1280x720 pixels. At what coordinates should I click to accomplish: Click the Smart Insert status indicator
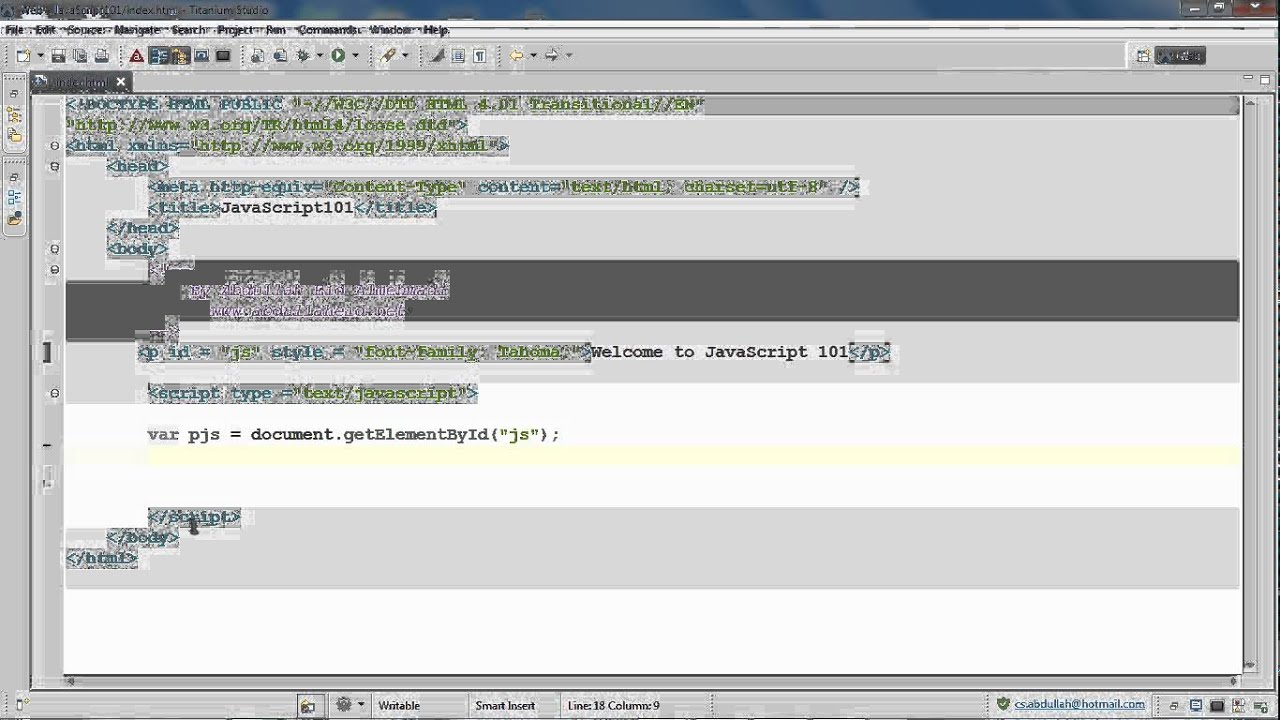505,705
